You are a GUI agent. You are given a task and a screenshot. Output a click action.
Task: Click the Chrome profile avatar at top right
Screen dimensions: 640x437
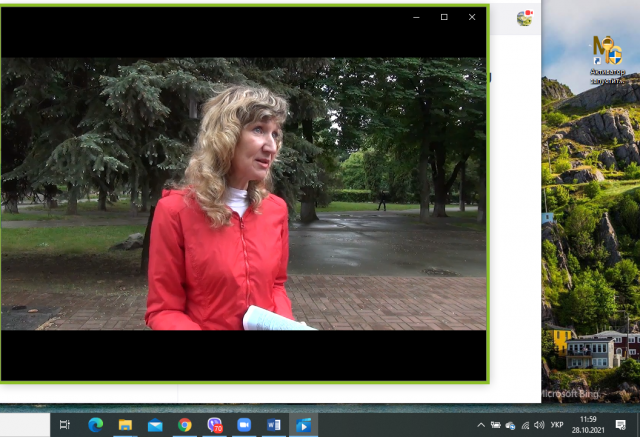524,18
